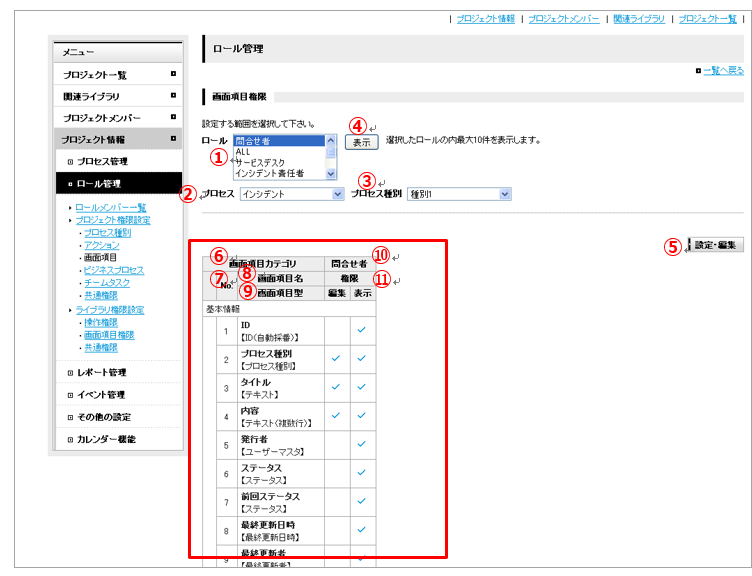Open ライブラリ権限設定 link
The height and width of the screenshot is (576, 752).
[x=110, y=310]
